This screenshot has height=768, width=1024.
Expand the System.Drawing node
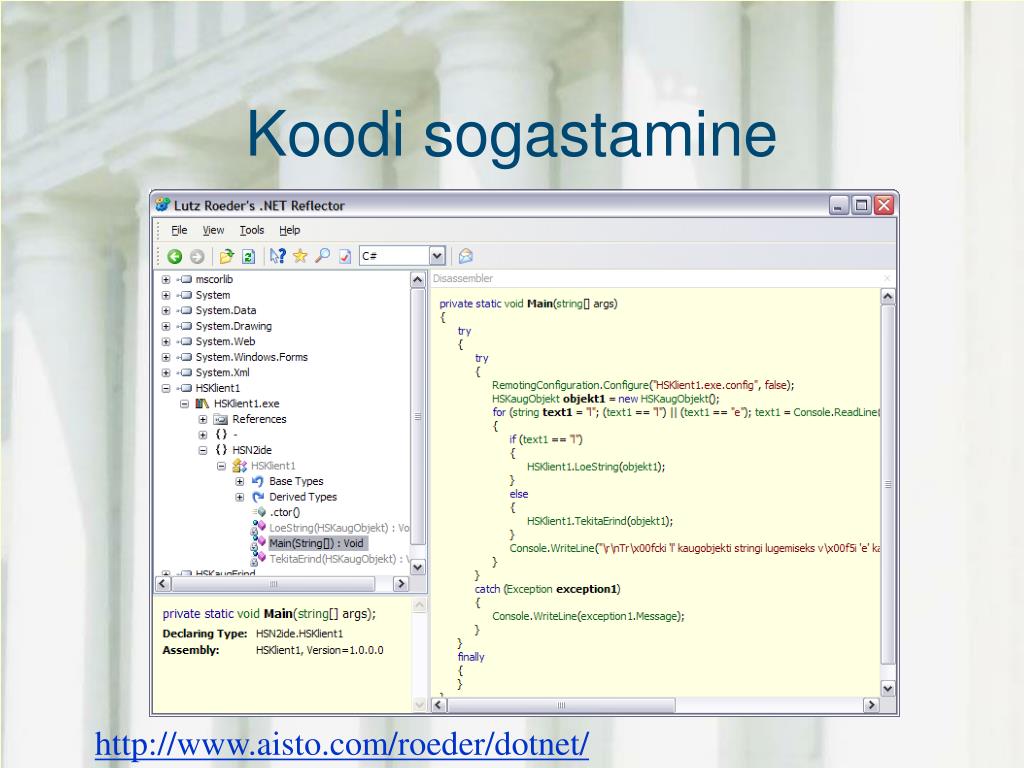click(x=166, y=326)
